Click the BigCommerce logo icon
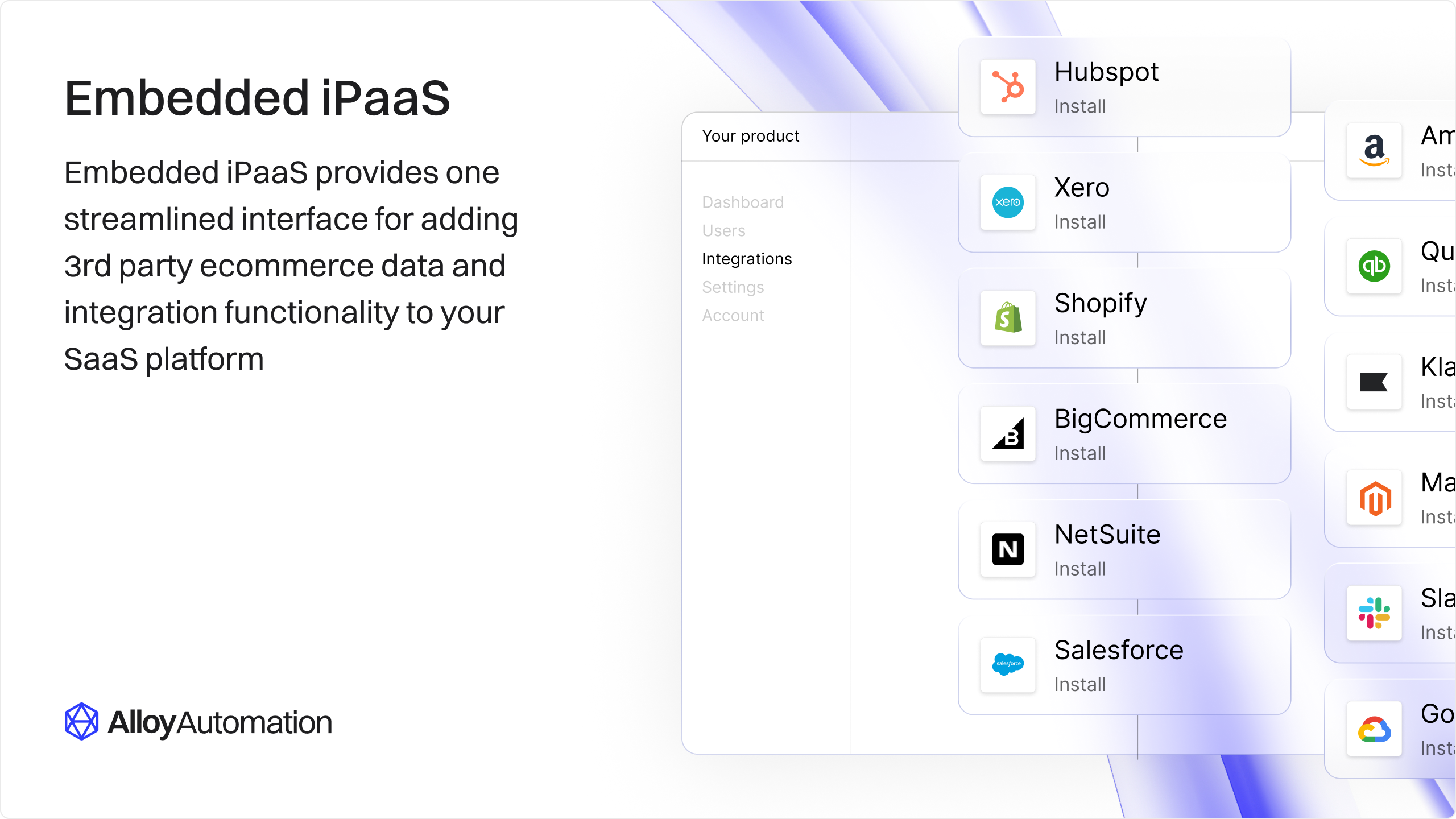The image size is (1456, 819). click(1008, 434)
